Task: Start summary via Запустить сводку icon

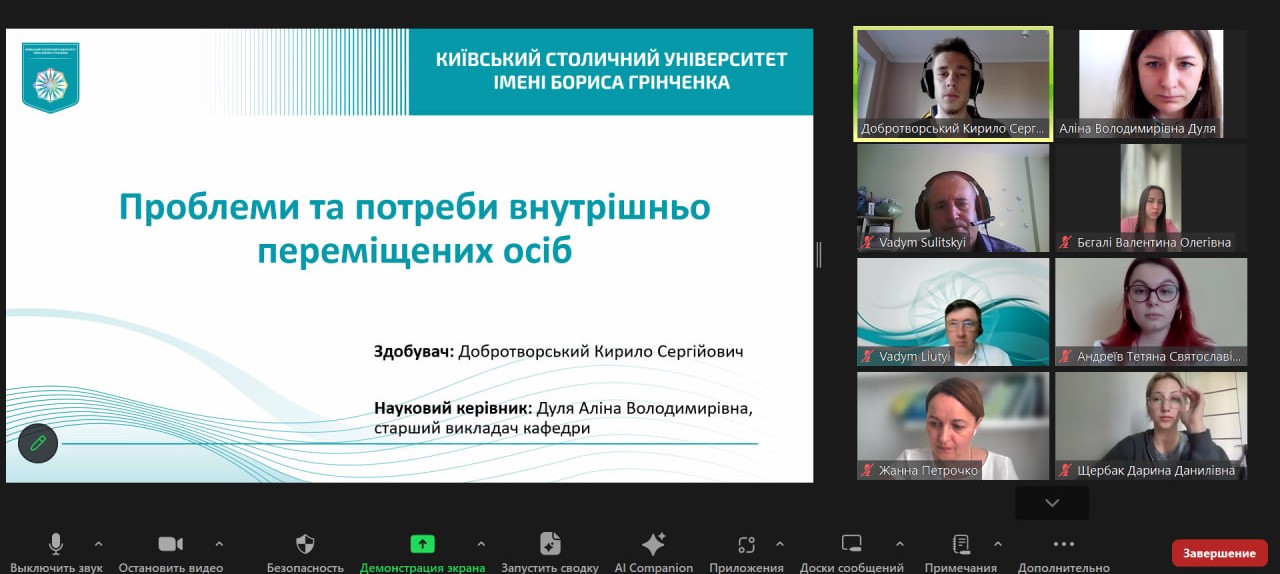Action: [550, 544]
